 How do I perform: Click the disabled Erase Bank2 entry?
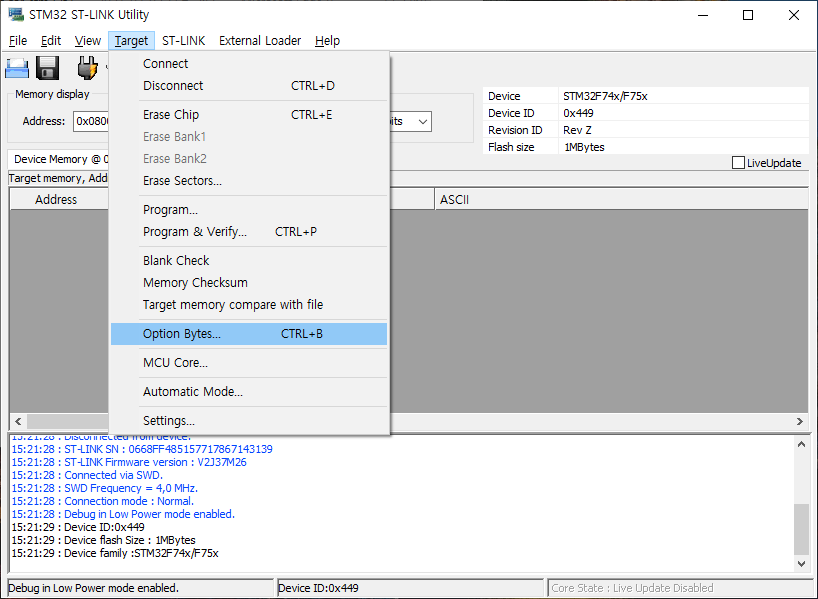(x=249, y=159)
